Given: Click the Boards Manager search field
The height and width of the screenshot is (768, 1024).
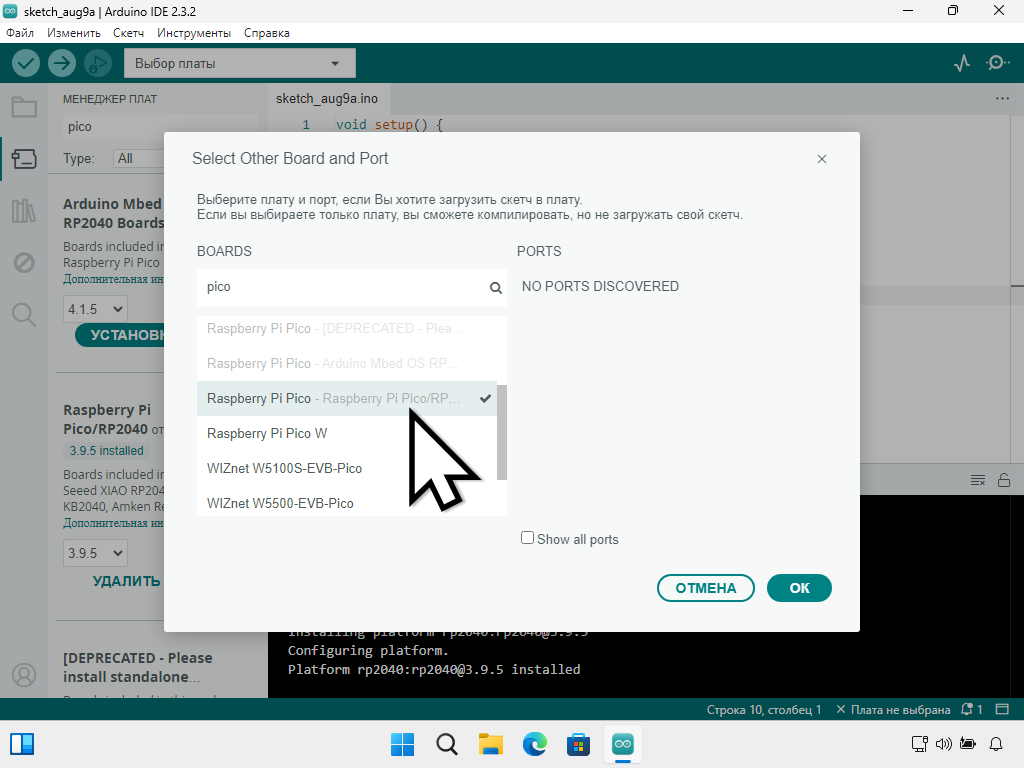Looking at the screenshot, I should pyautogui.click(x=161, y=127).
